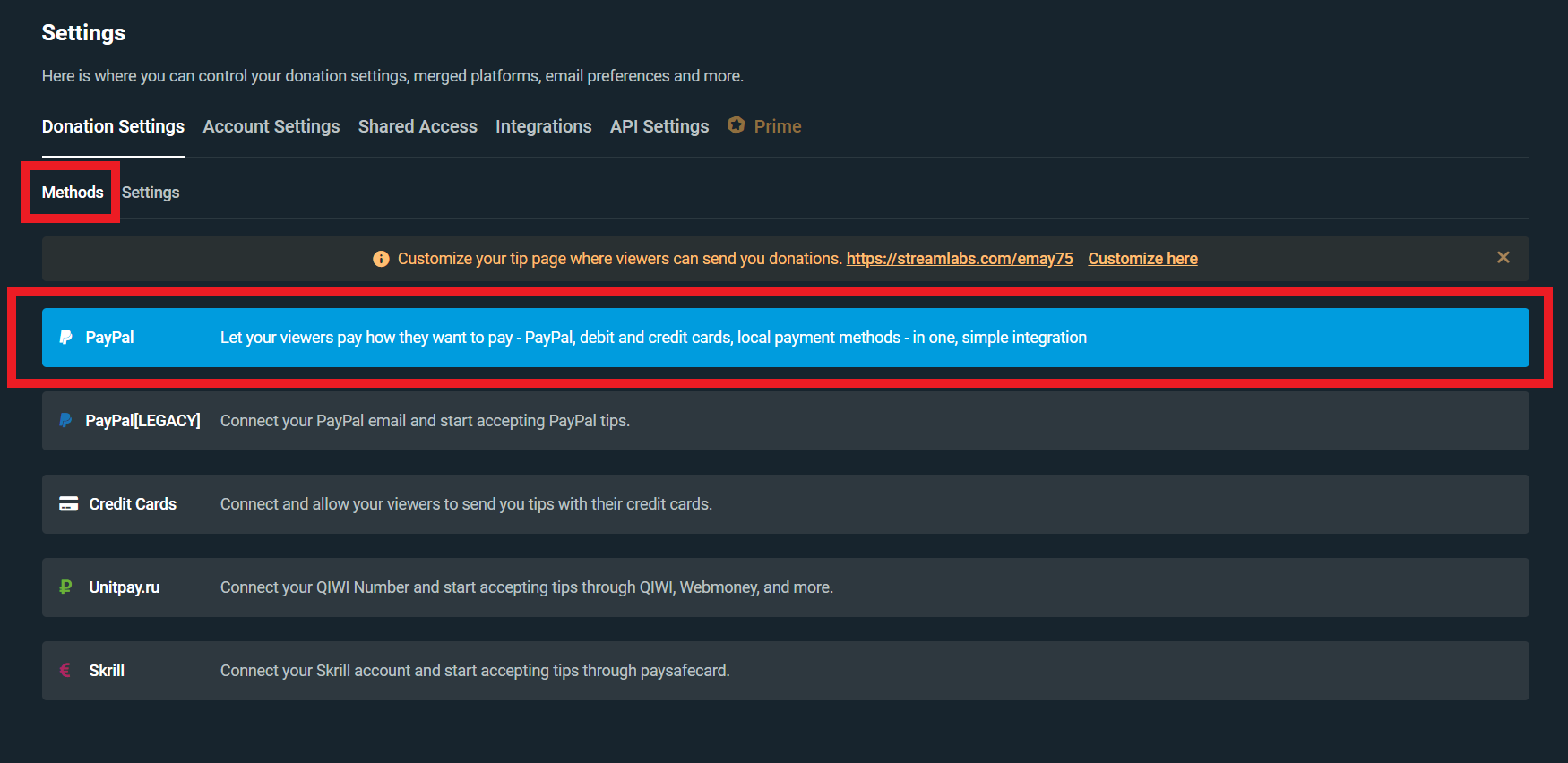Dismiss the tip page banner

tap(1503, 258)
